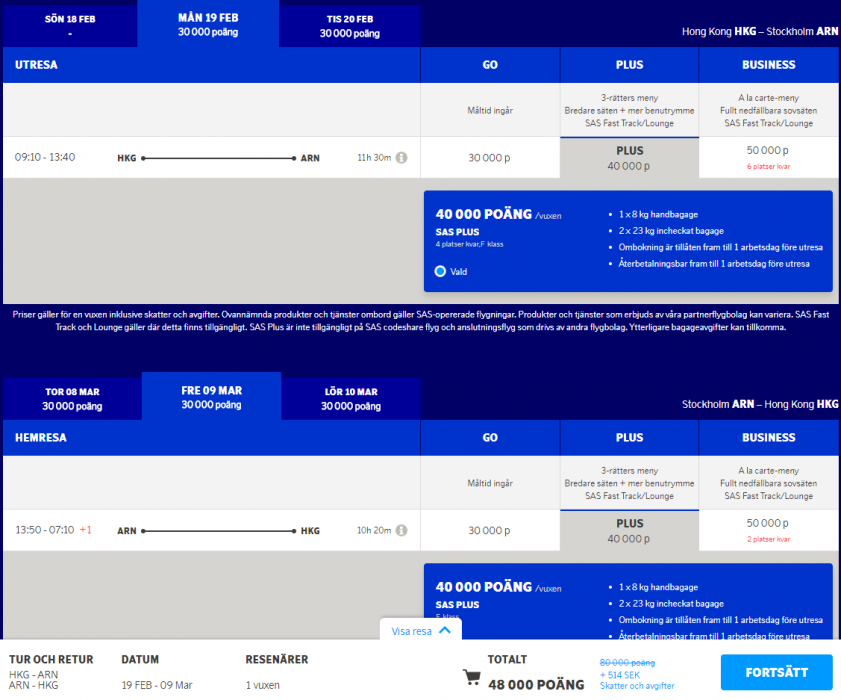Choose outbound Business fare at 50 000 p
841x700 pixels.
coord(768,157)
